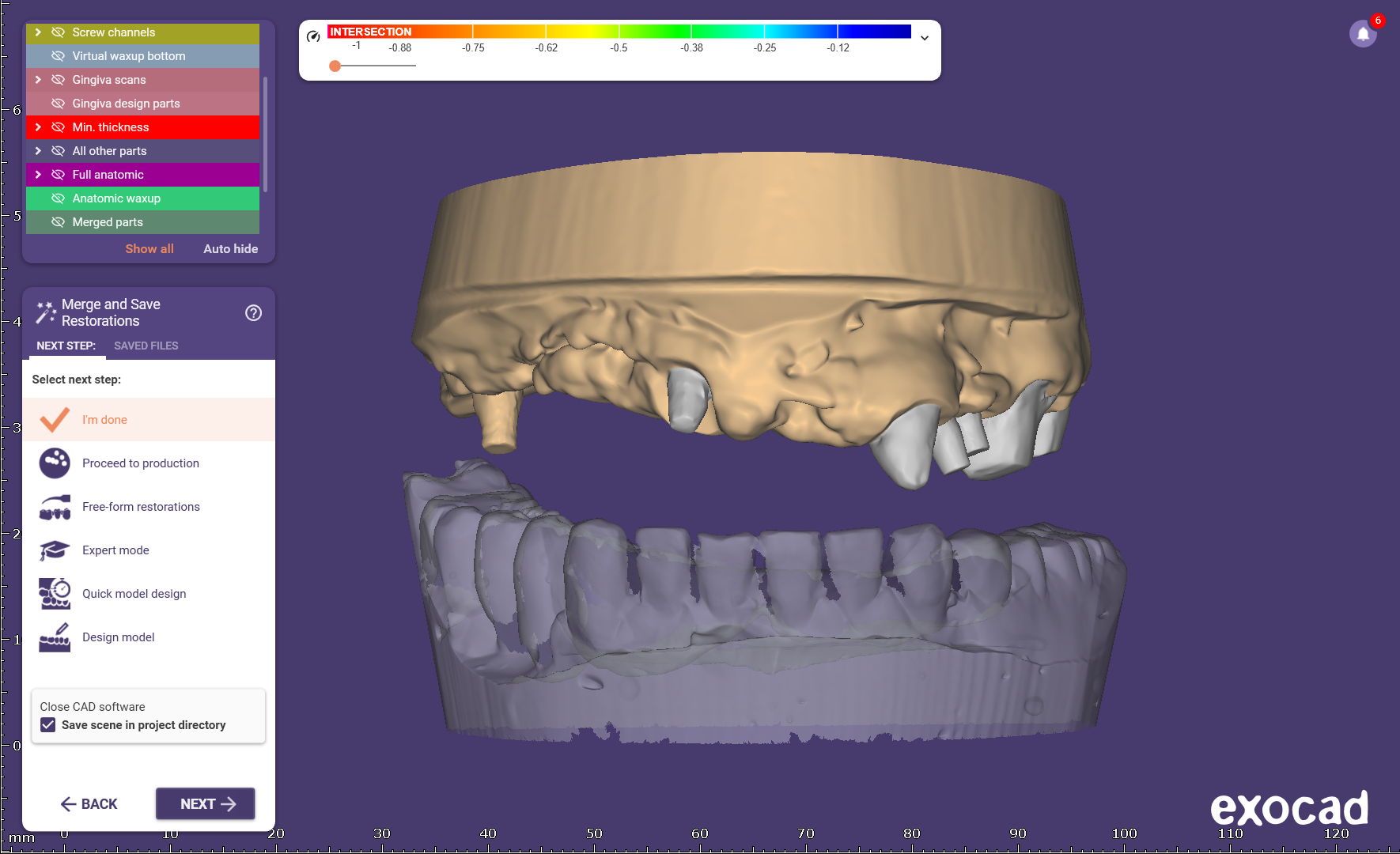Select the NEXT STEP tab
Image resolution: width=1400 pixels, height=854 pixels.
(x=66, y=346)
